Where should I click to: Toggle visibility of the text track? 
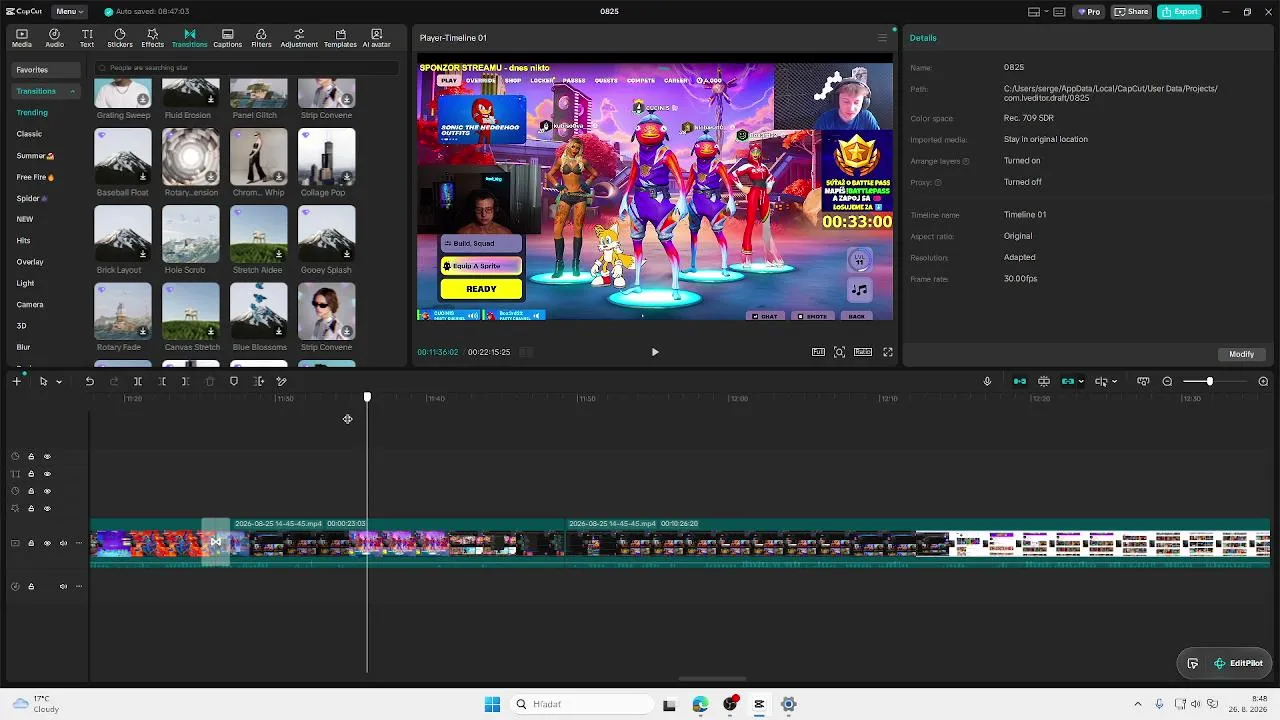coord(47,474)
